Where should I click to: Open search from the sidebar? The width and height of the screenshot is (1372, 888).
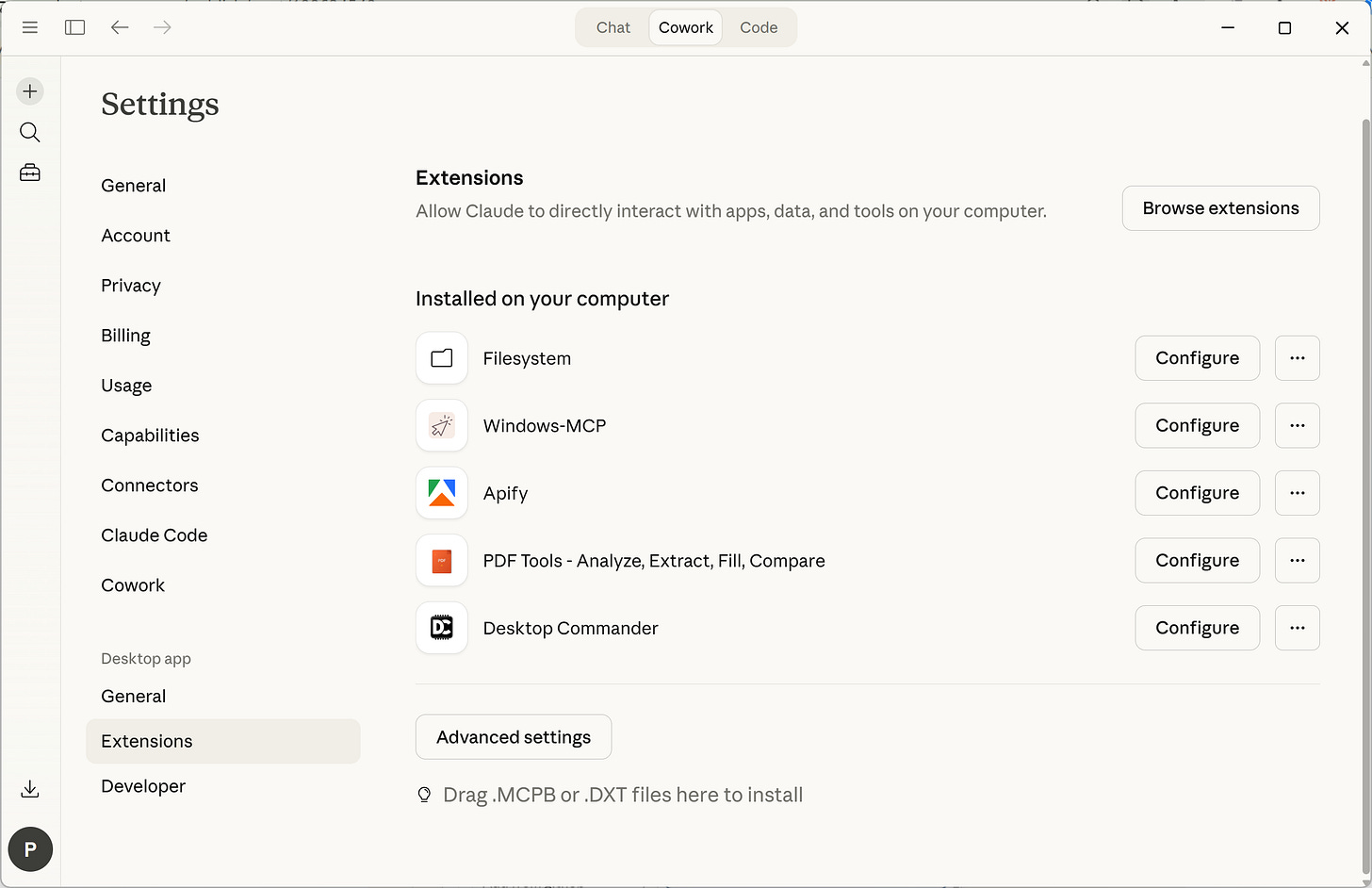[x=29, y=132]
